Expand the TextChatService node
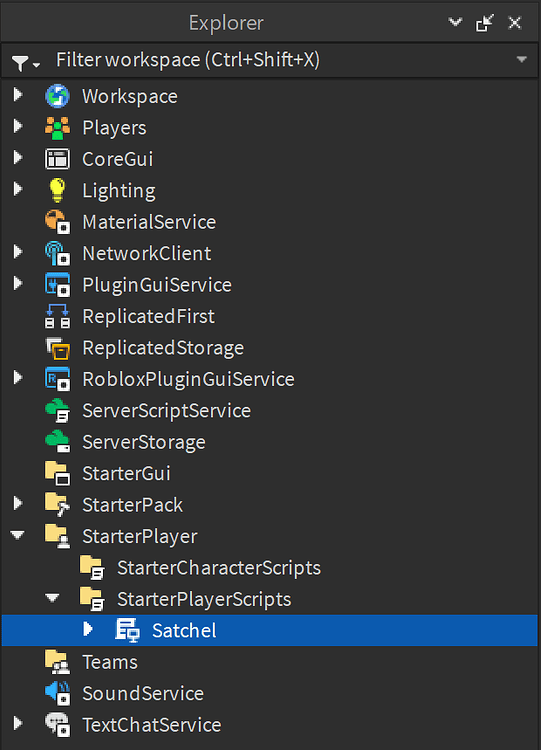The width and height of the screenshot is (541, 750). pos(18,723)
